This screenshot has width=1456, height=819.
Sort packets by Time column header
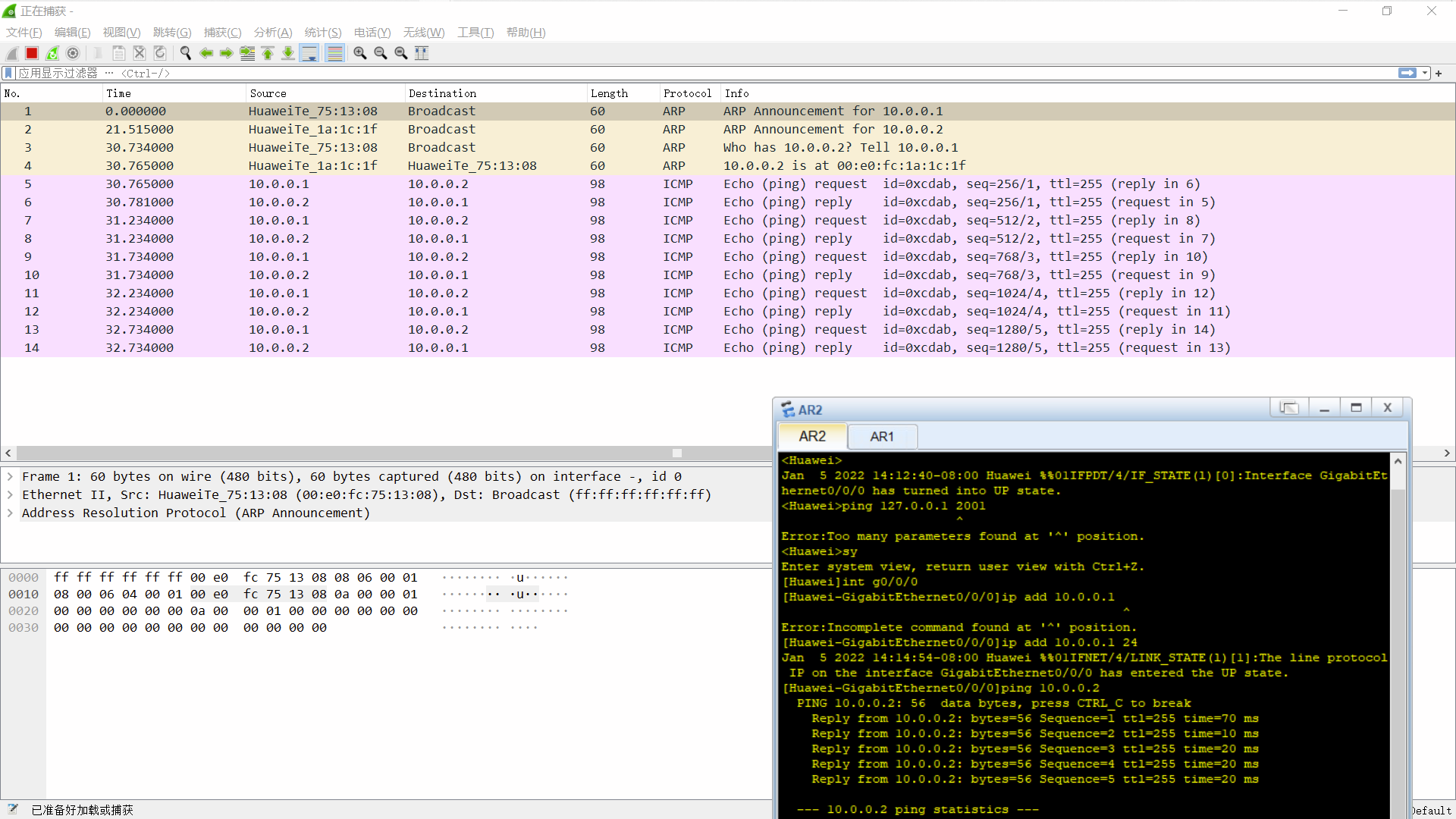click(174, 93)
